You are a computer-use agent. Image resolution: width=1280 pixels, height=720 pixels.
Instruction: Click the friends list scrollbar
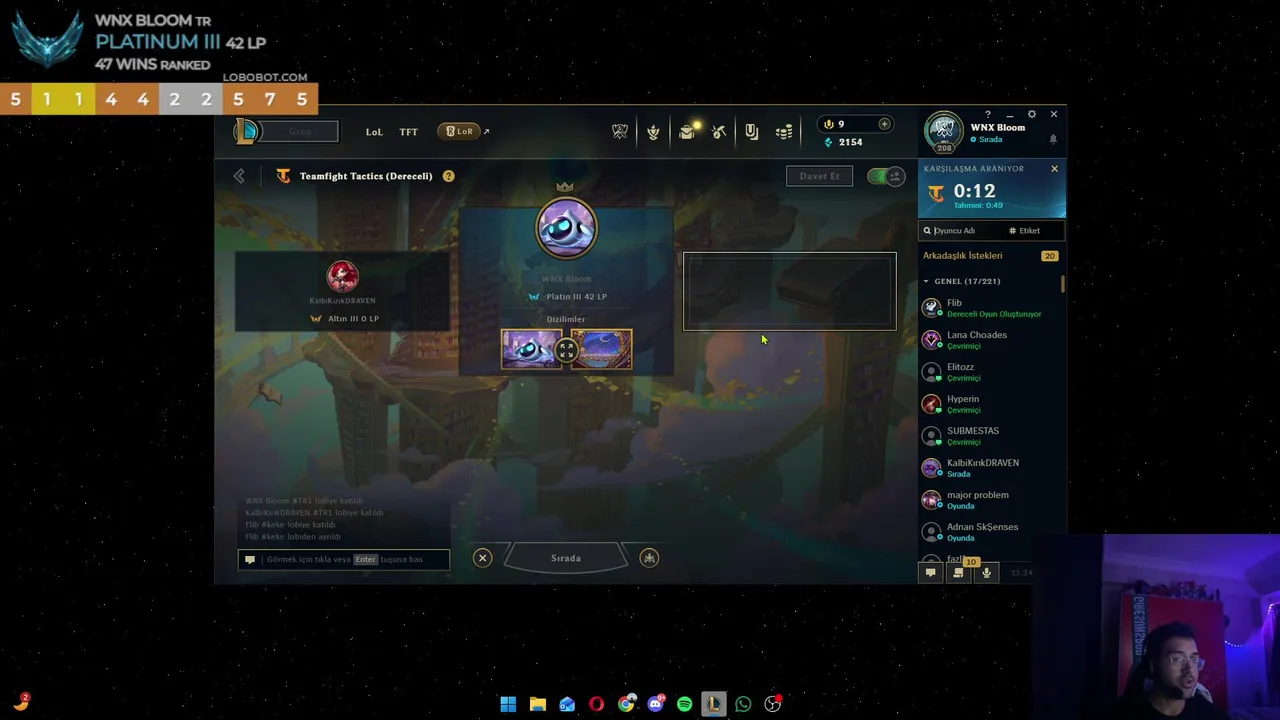1063,283
